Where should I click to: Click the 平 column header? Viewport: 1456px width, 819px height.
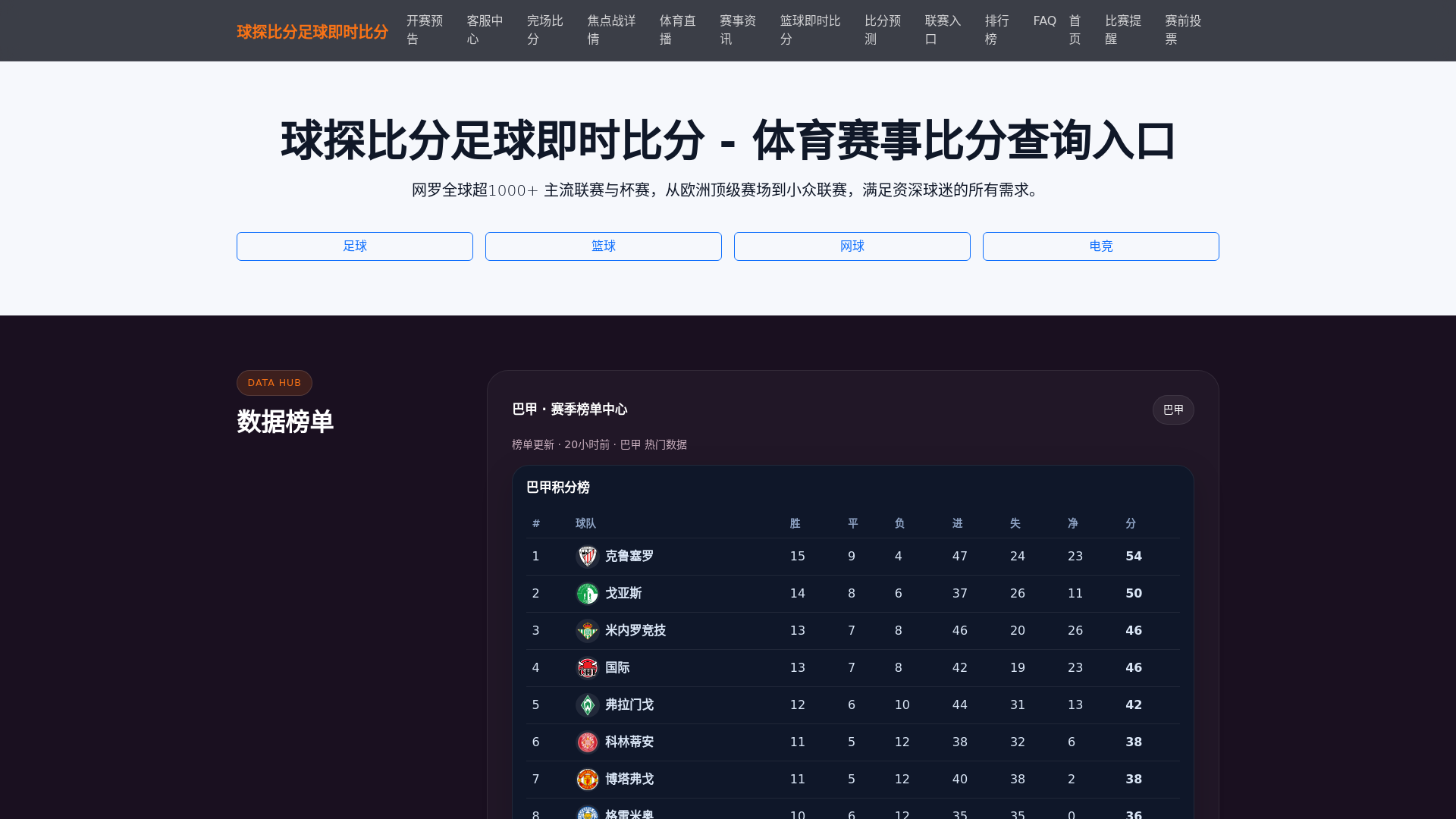click(x=853, y=524)
